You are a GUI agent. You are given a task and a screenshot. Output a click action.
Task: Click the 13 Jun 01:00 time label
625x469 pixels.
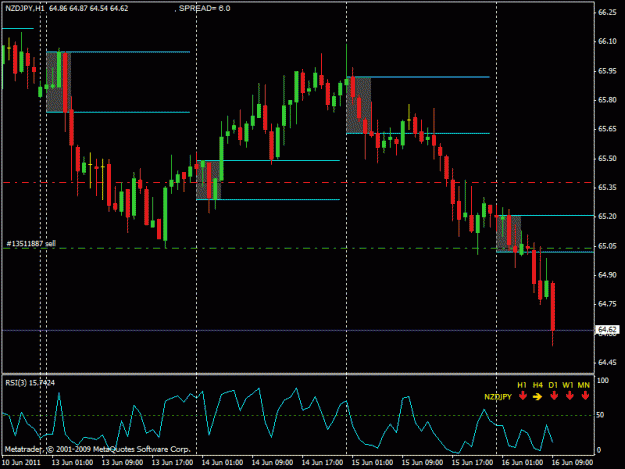(72, 462)
